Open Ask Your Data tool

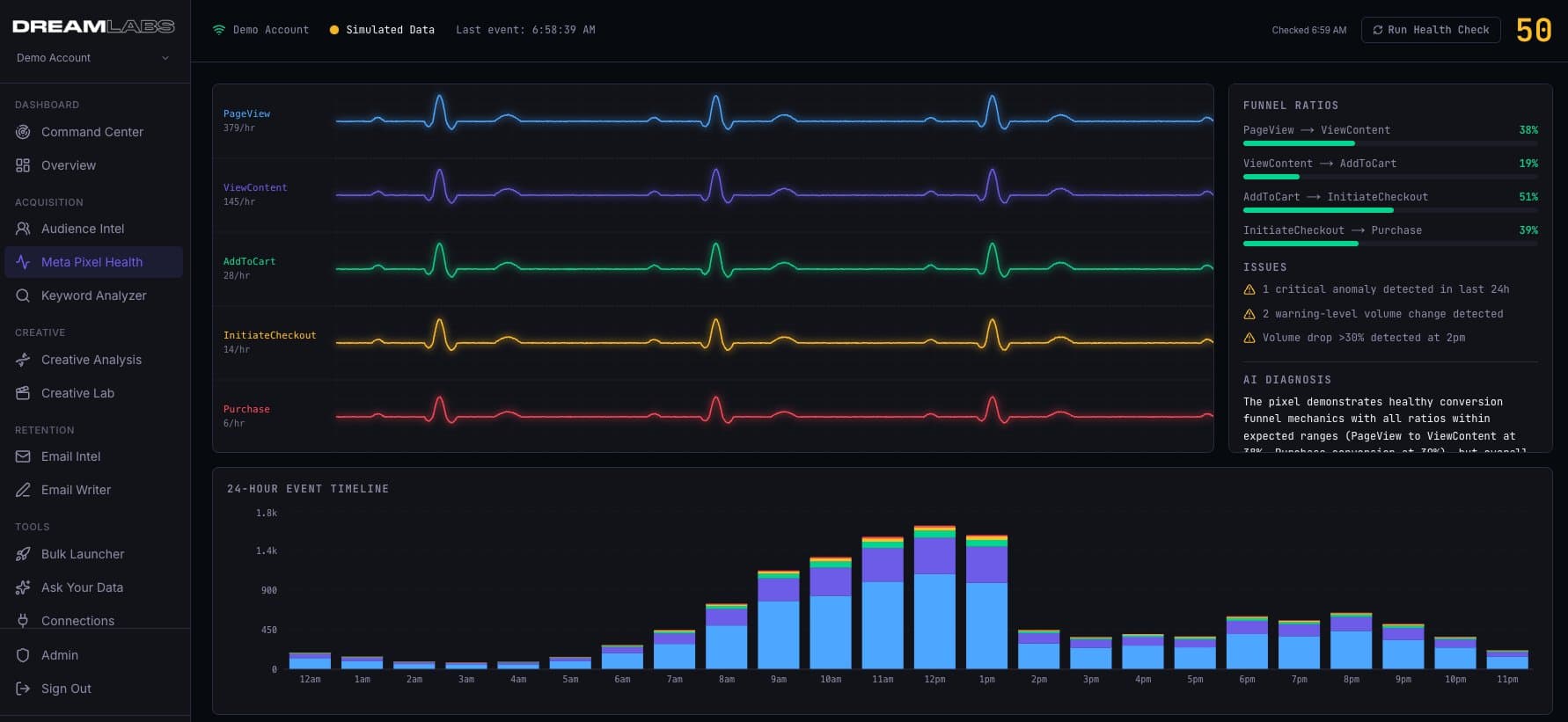pos(82,587)
